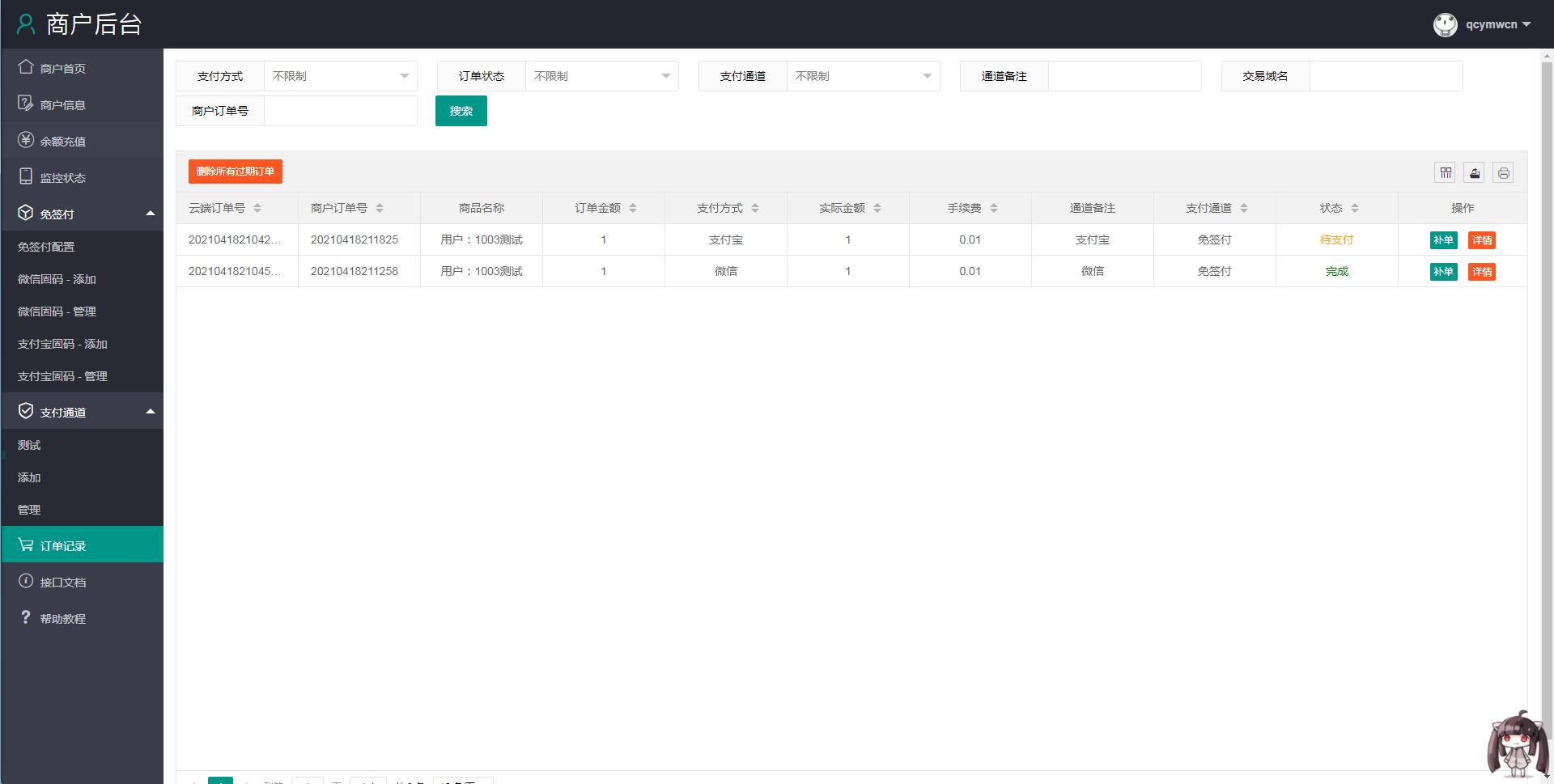Open the 支付方式 filter dropdown
Screen dimensions: 1554x784
(340, 75)
